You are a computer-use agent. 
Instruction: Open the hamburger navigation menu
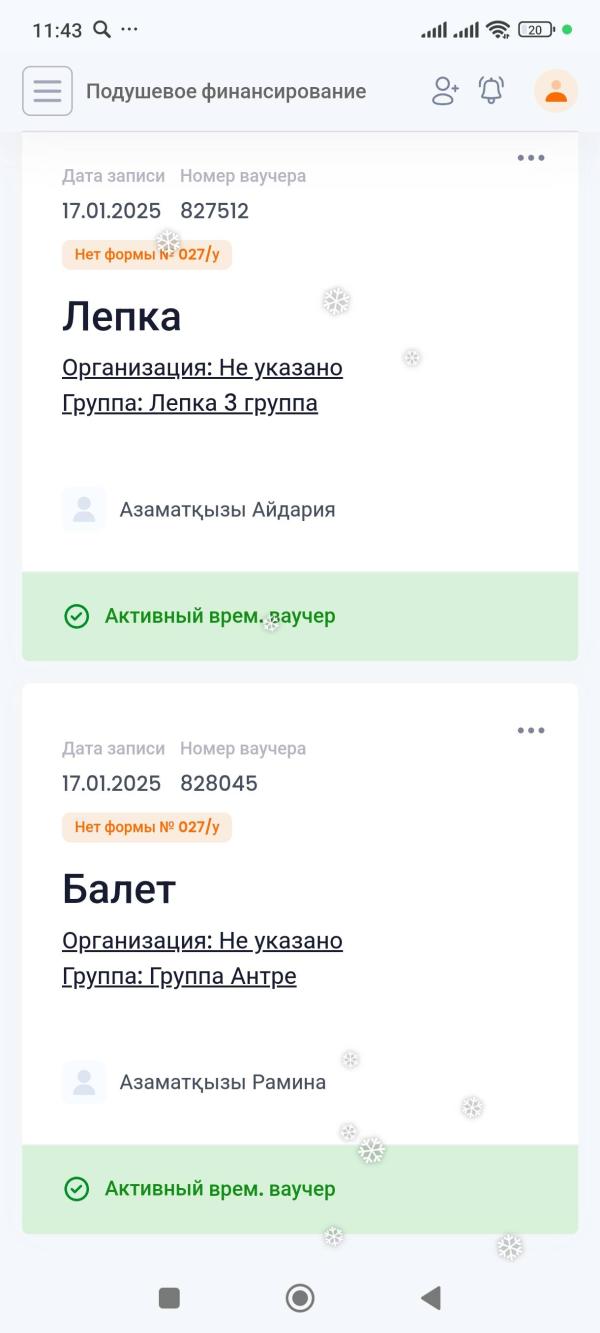47,91
